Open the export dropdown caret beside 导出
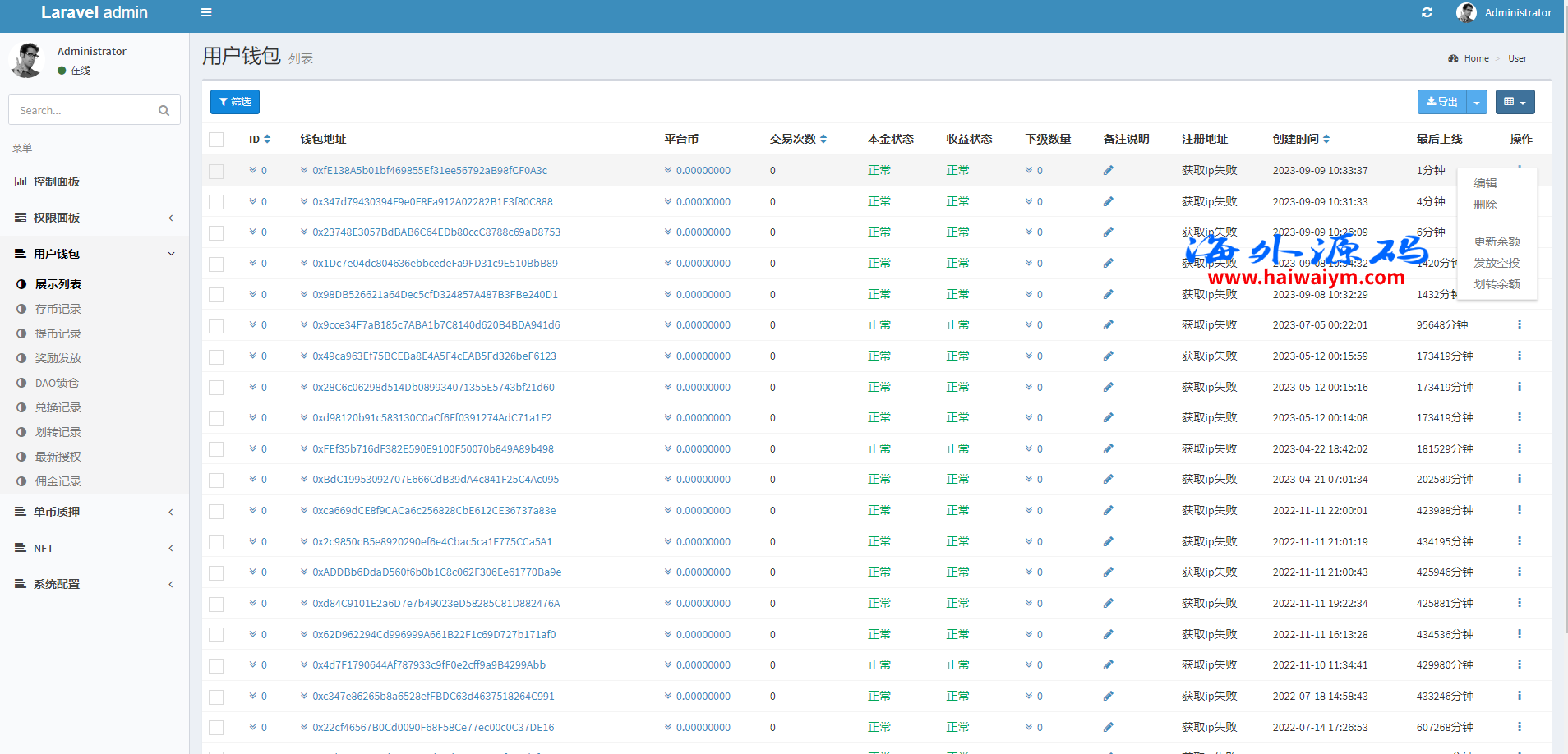Screen dimensions: 1568x754 pyautogui.click(x=1477, y=102)
